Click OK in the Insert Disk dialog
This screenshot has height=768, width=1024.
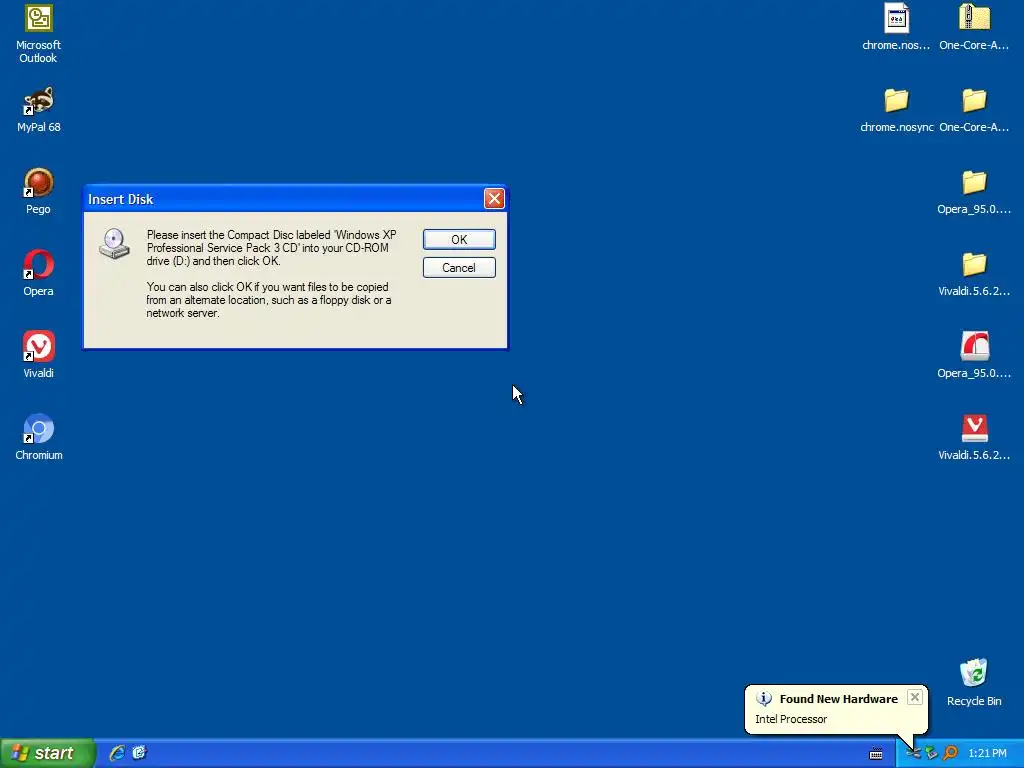coord(459,240)
